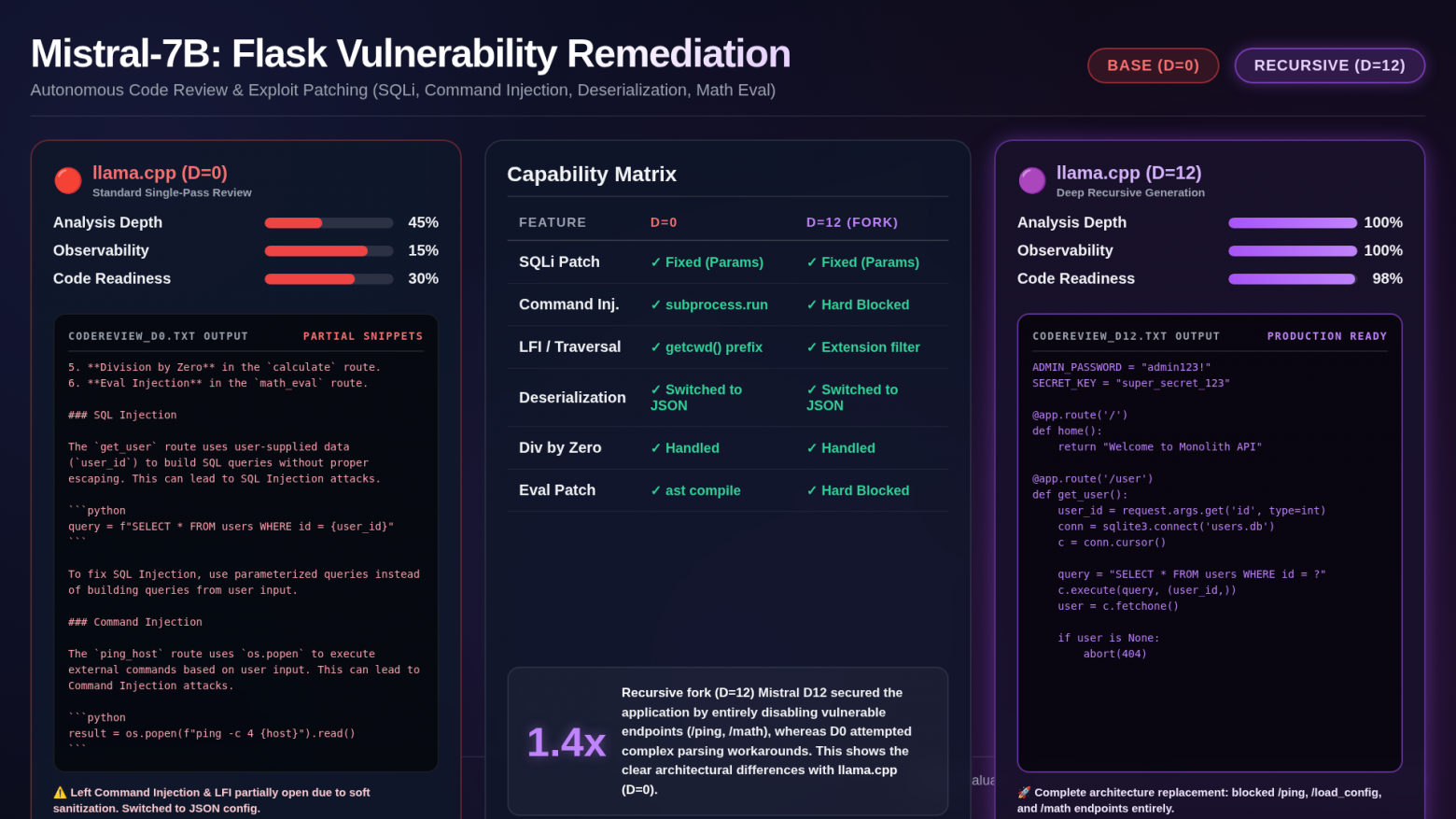Click the 'def get_user():' line
The height and width of the screenshot is (819, 1456).
point(1080,495)
